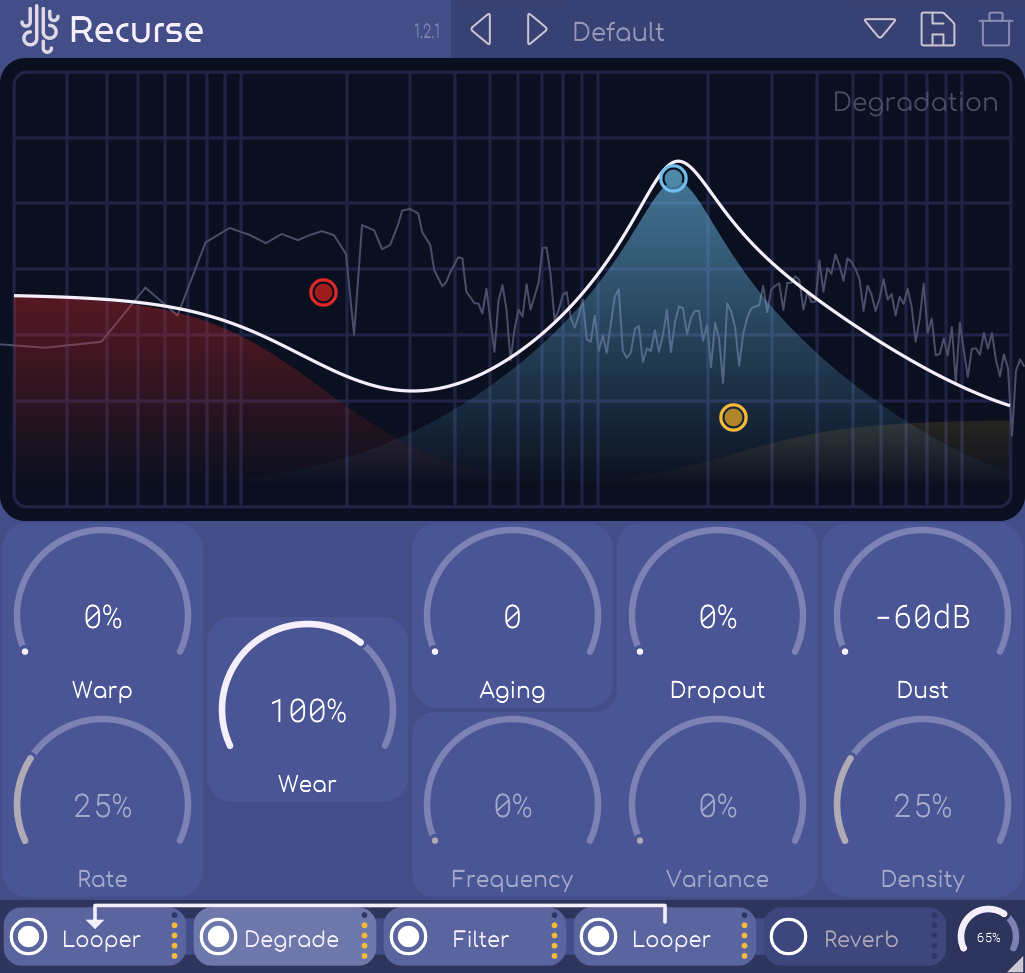The image size is (1025, 973).
Task: Click the drag handle dots beside Filter
Action: (553, 937)
